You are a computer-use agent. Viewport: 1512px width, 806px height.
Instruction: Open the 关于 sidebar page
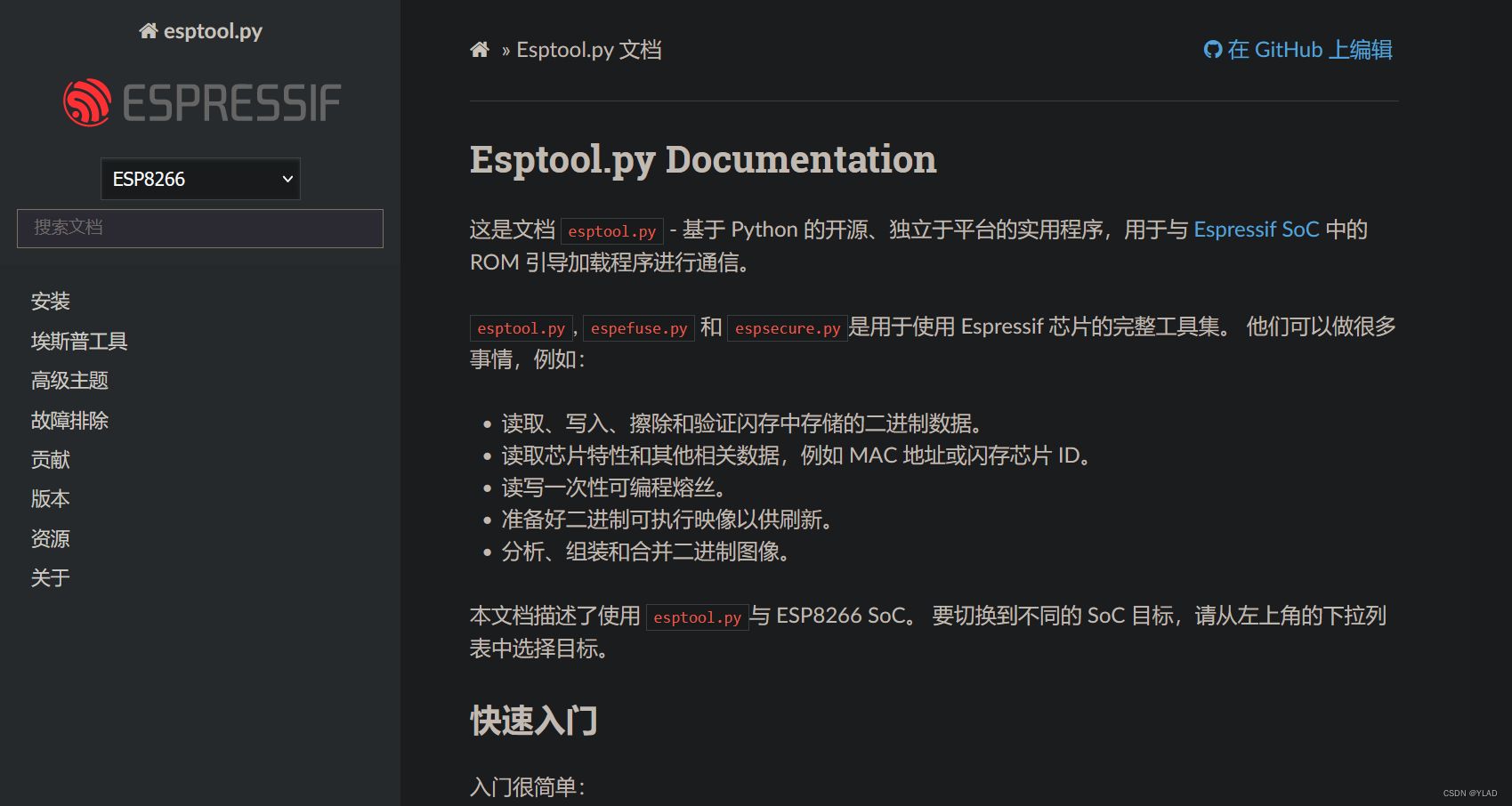tap(51, 578)
